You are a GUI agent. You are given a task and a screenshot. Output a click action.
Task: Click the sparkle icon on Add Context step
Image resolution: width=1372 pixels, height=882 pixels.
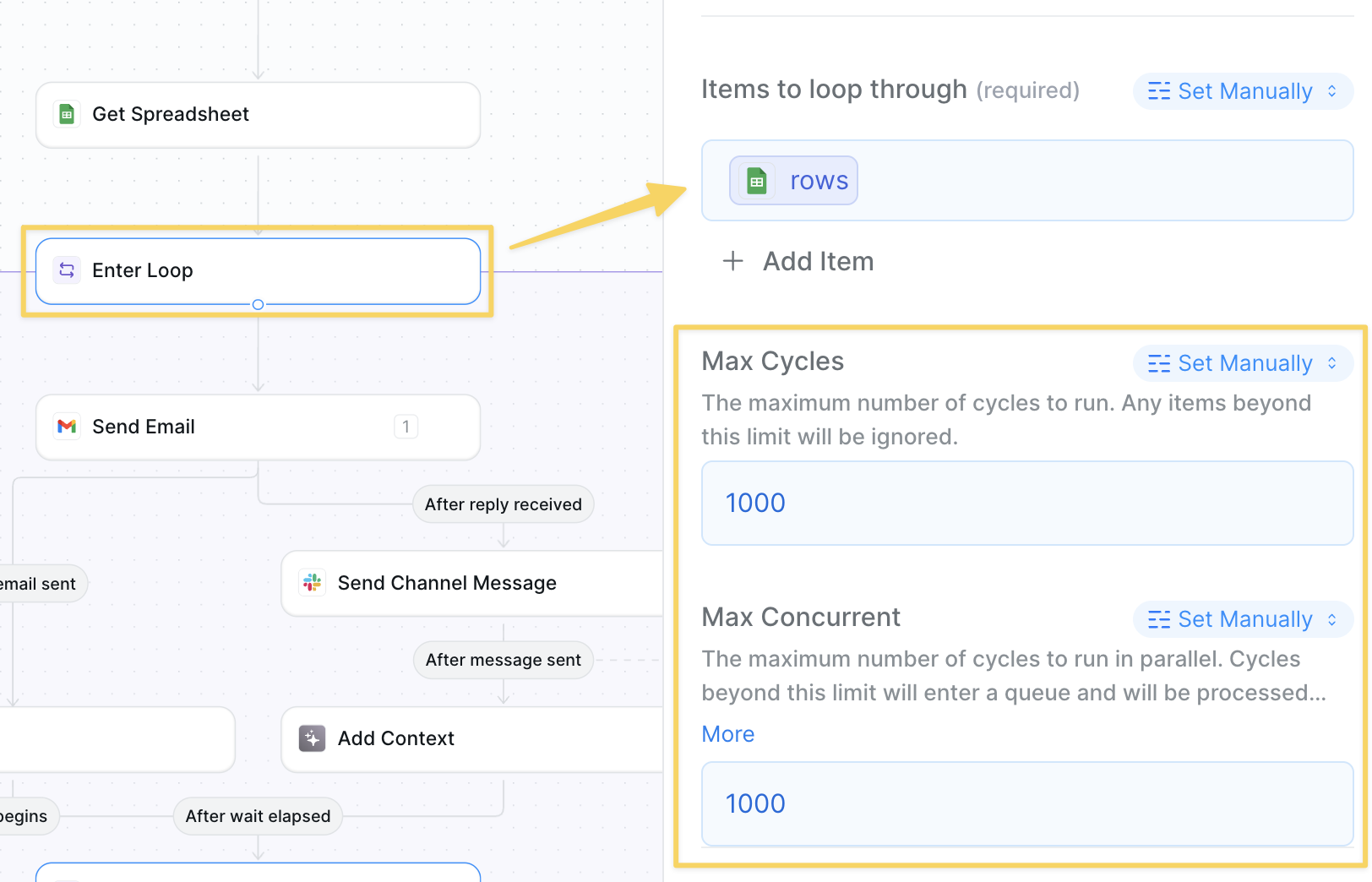click(313, 738)
